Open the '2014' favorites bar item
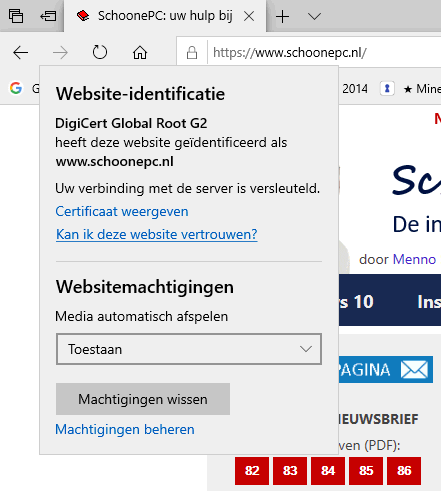The height and width of the screenshot is (491, 441). 355,89
